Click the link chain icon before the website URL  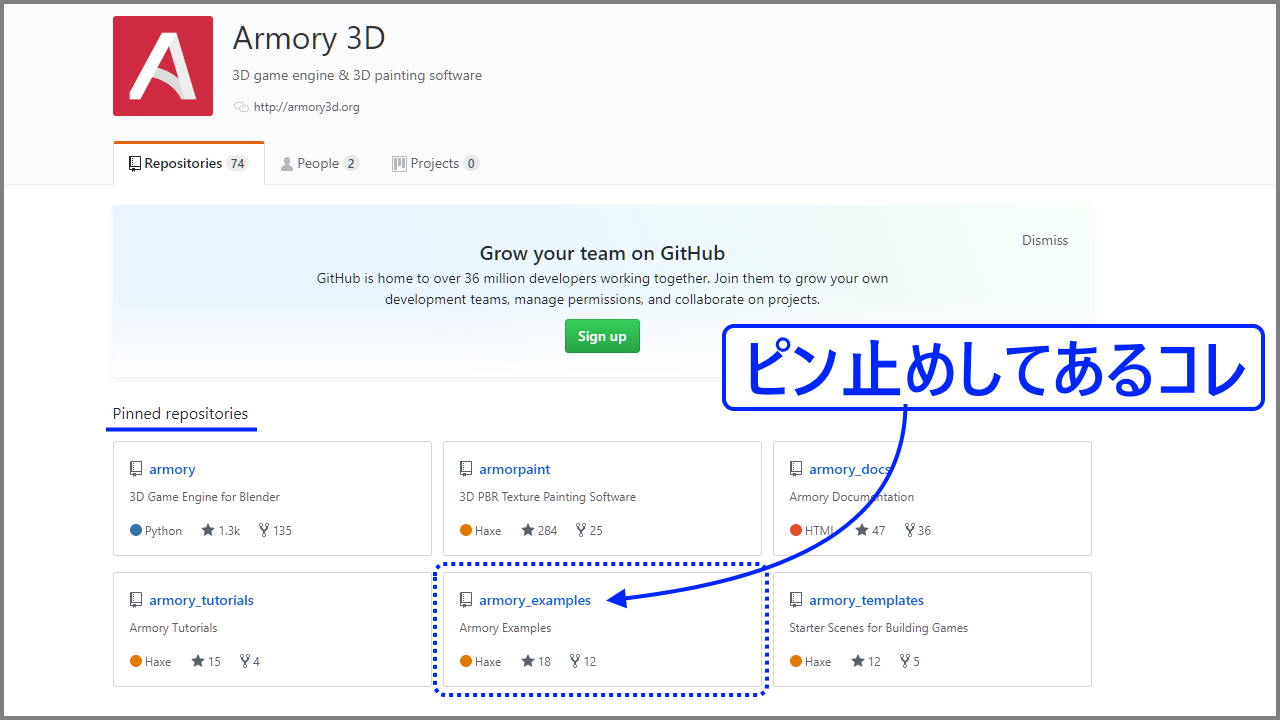(x=239, y=106)
